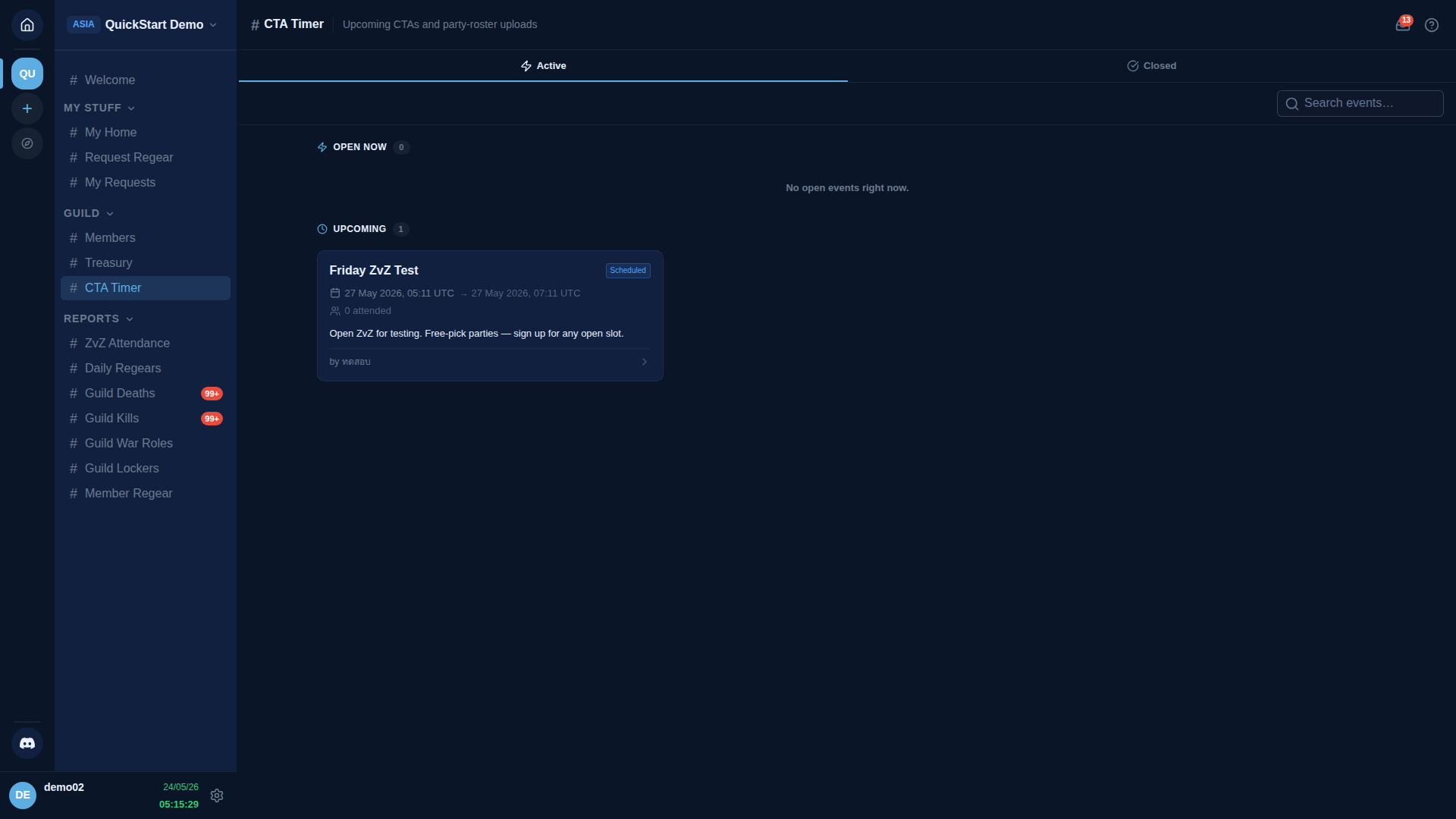Click the event description 'Open ZvZ for testing'
This screenshot has height=819, width=1456.
coord(476,334)
